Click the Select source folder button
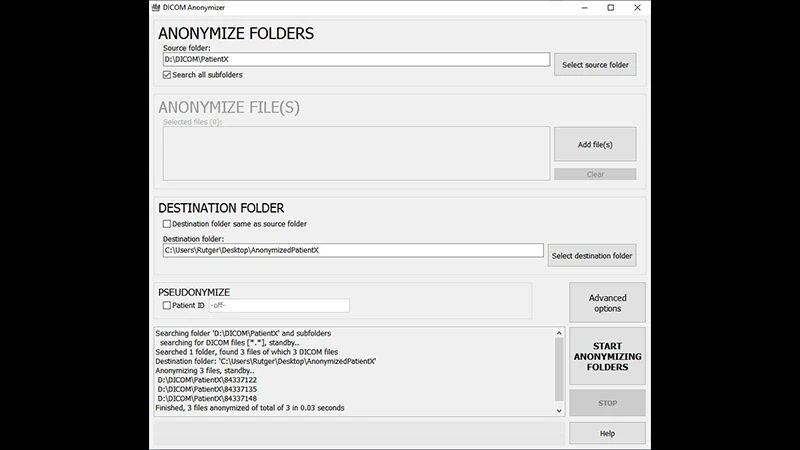Image resolution: width=800 pixels, height=450 pixels. tap(596, 65)
